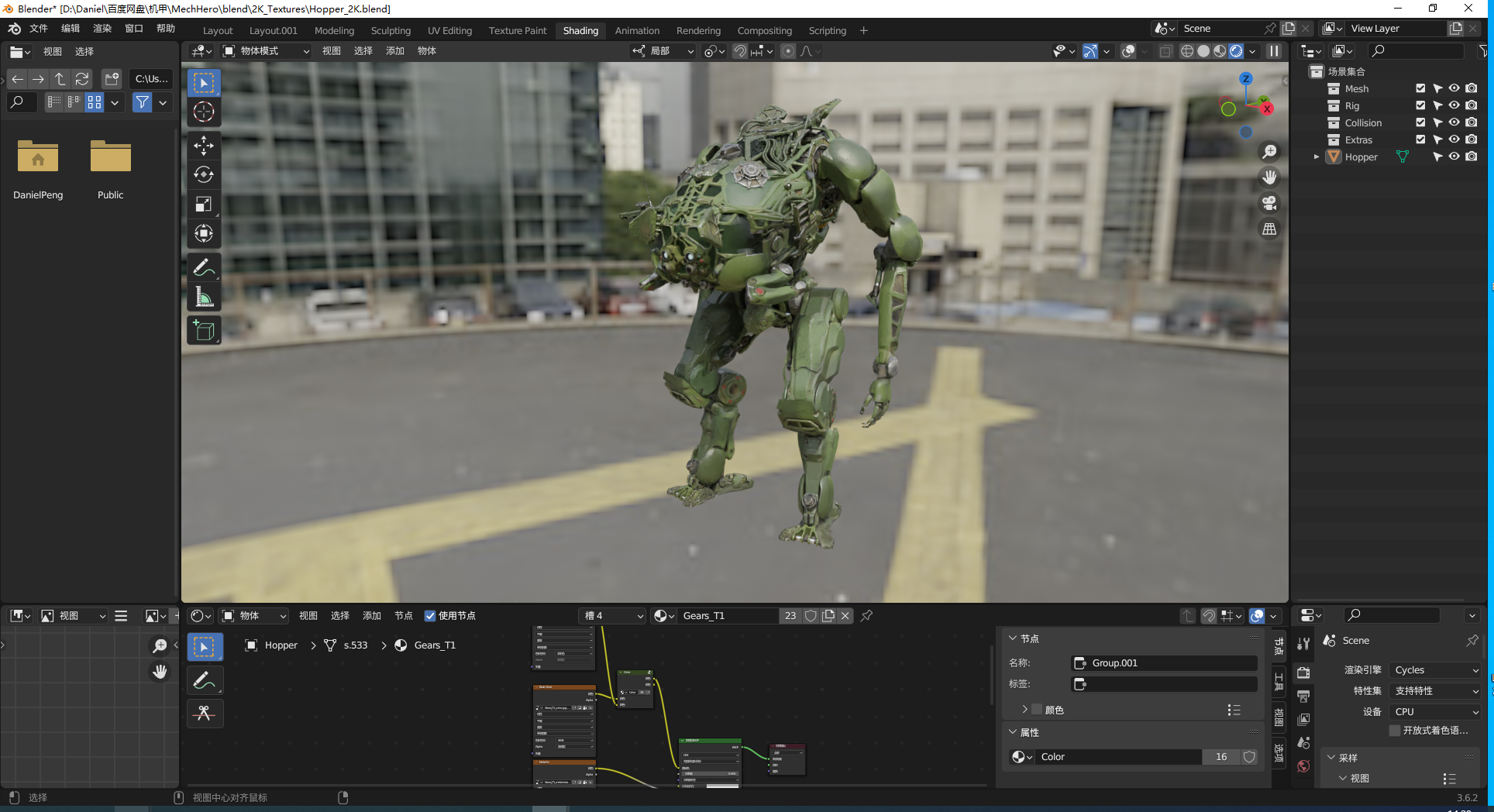Image resolution: width=1494 pixels, height=812 pixels.
Task: Uncheck the Use Nodes checkbox
Action: (x=430, y=616)
